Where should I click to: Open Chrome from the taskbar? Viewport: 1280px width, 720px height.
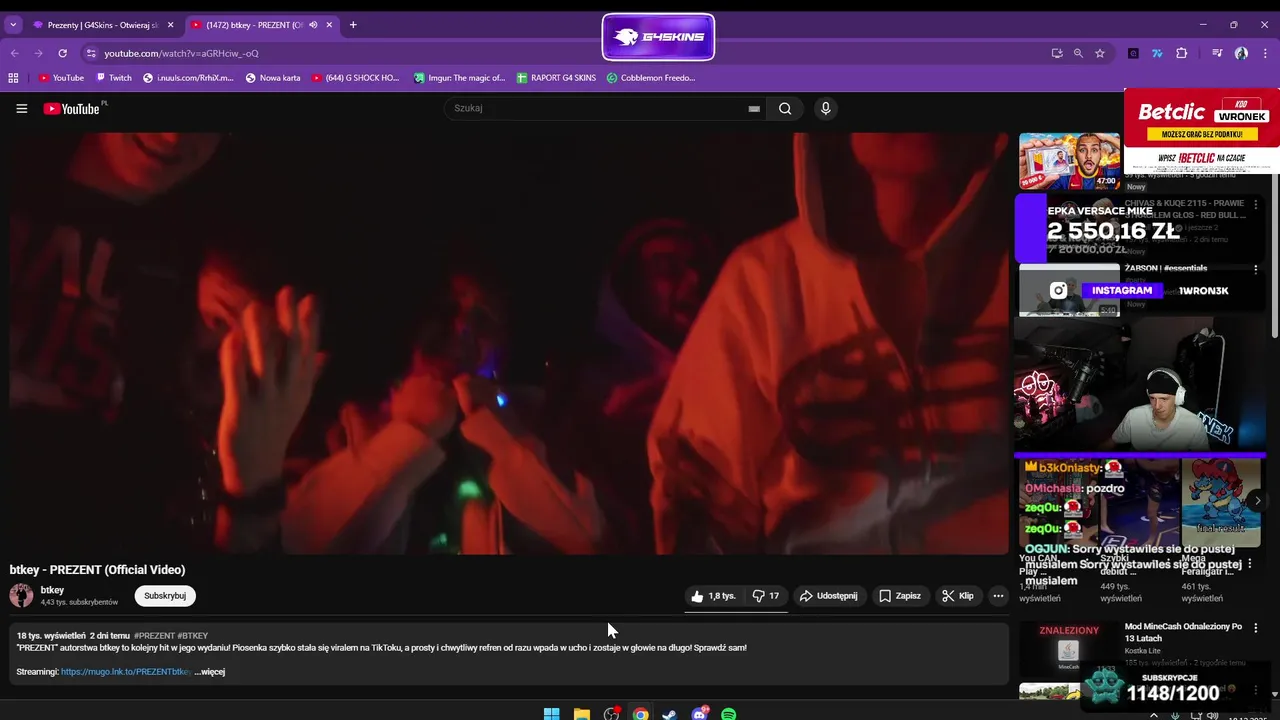click(x=640, y=714)
